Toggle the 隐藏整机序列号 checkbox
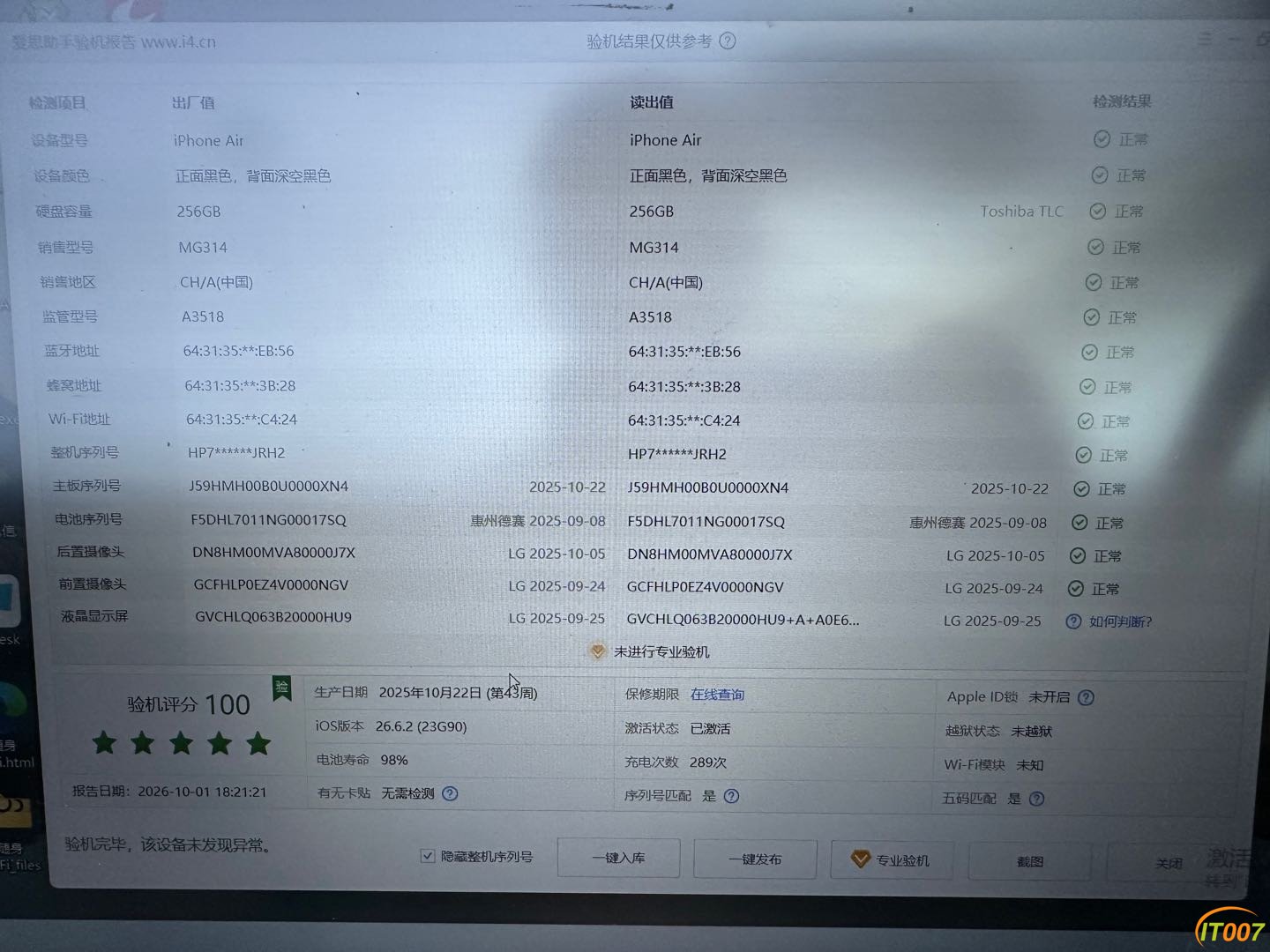The height and width of the screenshot is (952, 1270). 428,856
